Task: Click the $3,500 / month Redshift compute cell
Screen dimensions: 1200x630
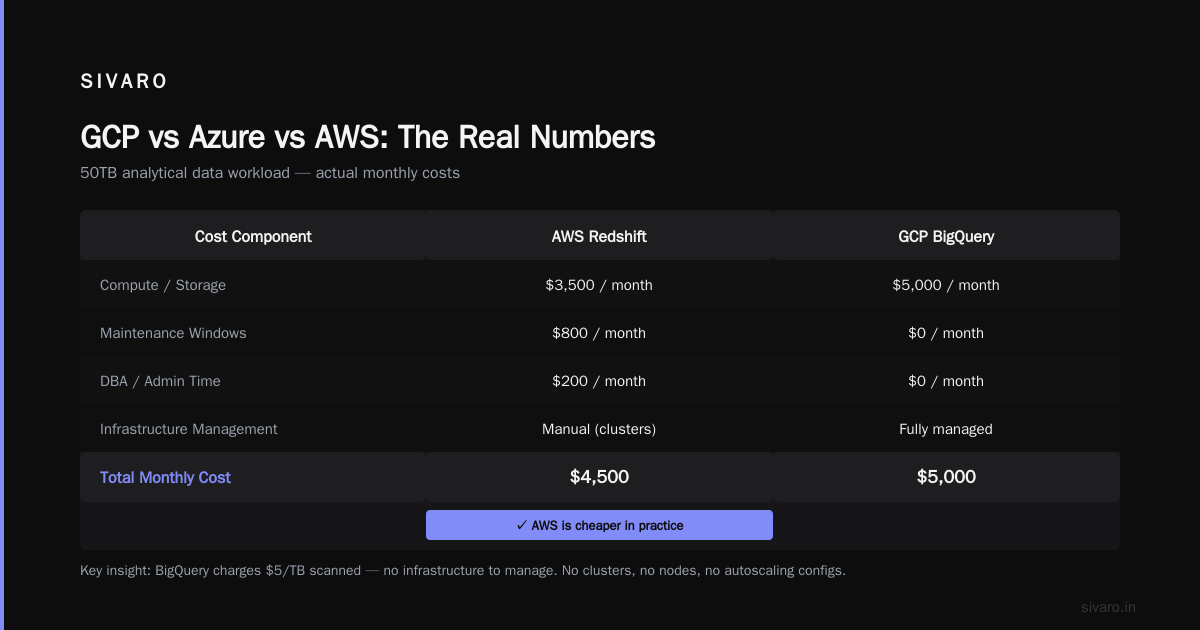Action: click(599, 285)
